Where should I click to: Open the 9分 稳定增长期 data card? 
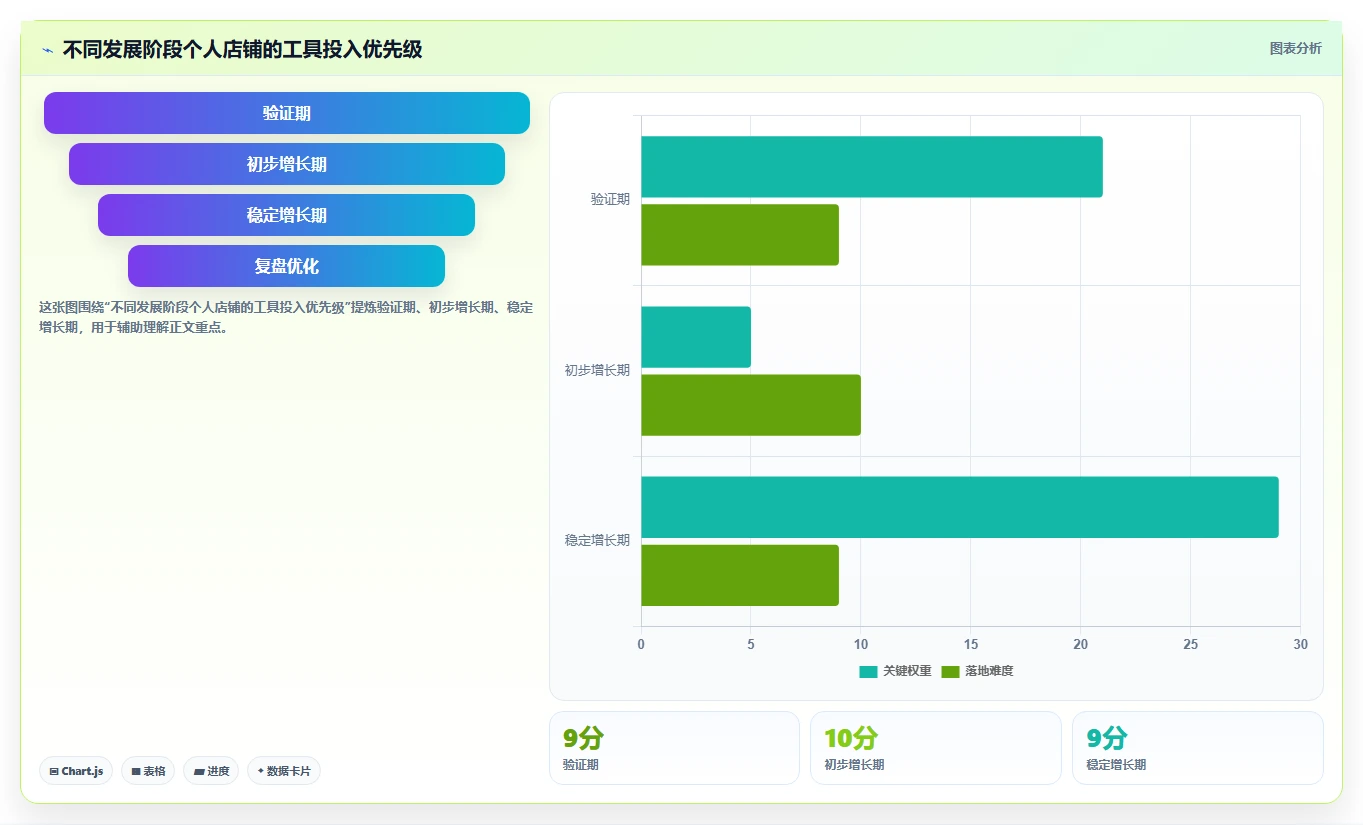pyautogui.click(x=1198, y=748)
